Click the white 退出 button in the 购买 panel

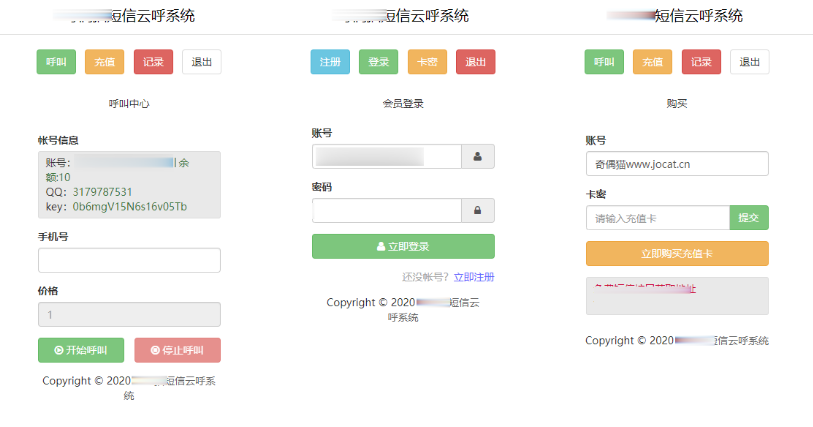pos(749,62)
